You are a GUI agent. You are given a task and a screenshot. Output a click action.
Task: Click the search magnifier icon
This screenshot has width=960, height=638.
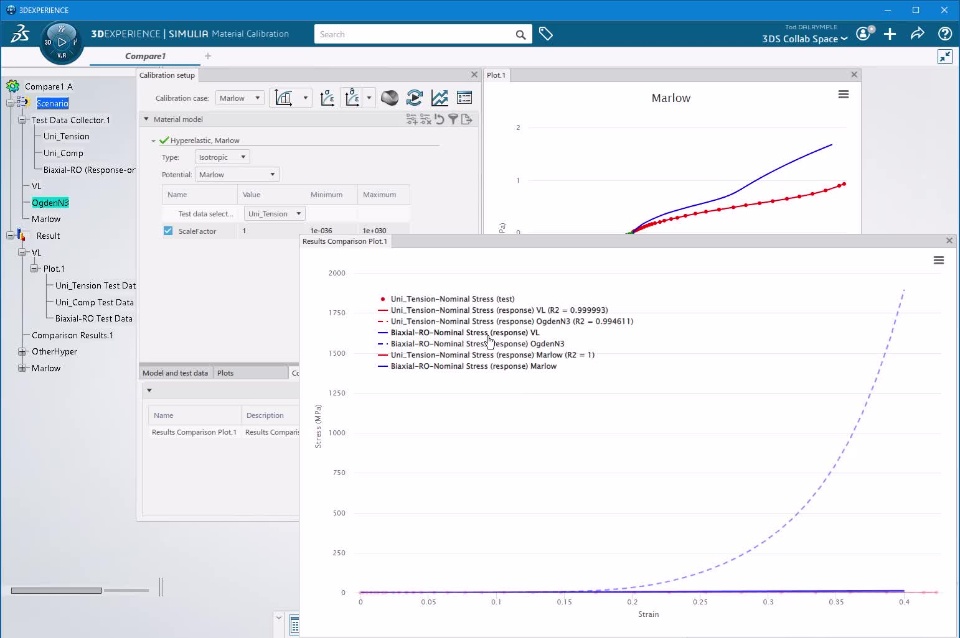520,35
